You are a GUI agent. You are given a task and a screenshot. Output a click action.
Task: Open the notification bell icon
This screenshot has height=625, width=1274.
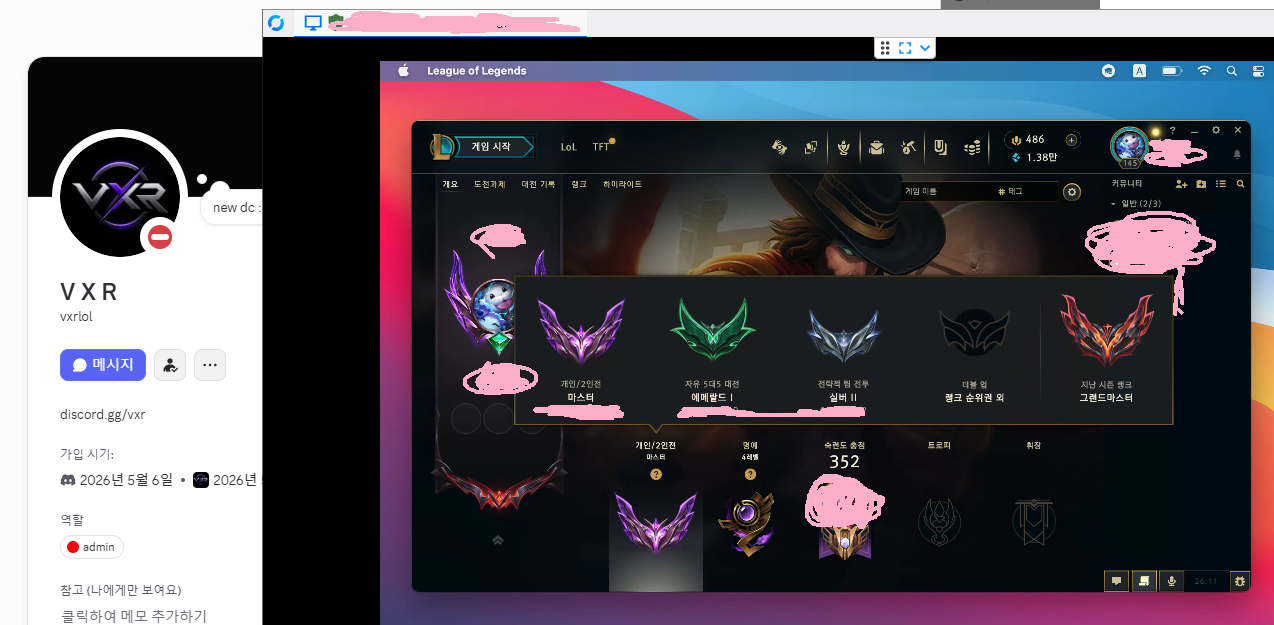click(1237, 154)
